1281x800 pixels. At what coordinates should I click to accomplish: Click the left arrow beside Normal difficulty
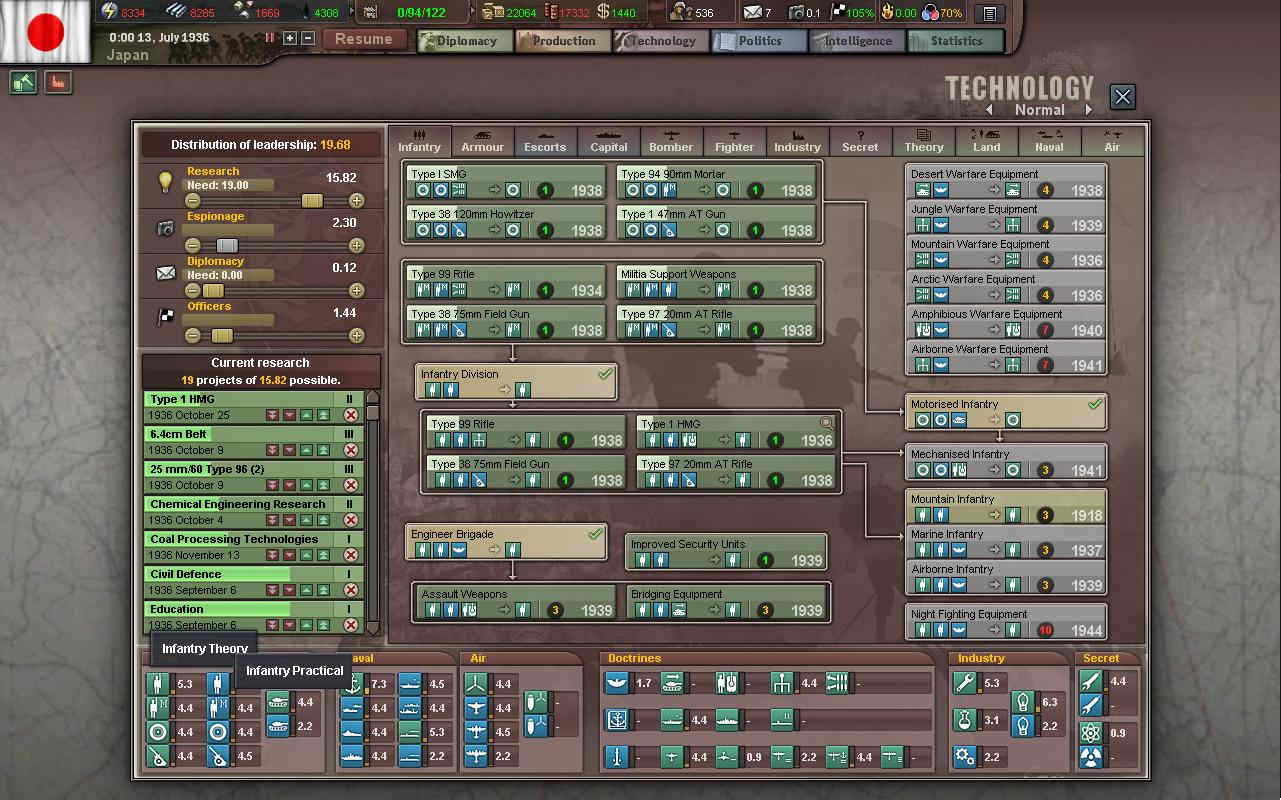[989, 110]
